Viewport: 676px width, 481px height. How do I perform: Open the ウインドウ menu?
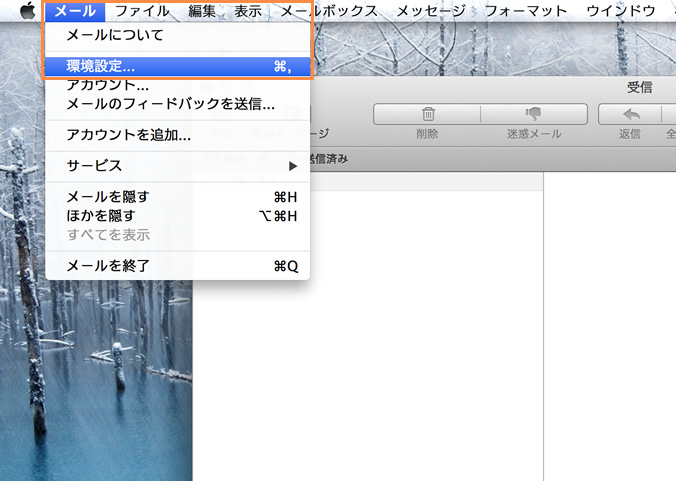coord(620,11)
